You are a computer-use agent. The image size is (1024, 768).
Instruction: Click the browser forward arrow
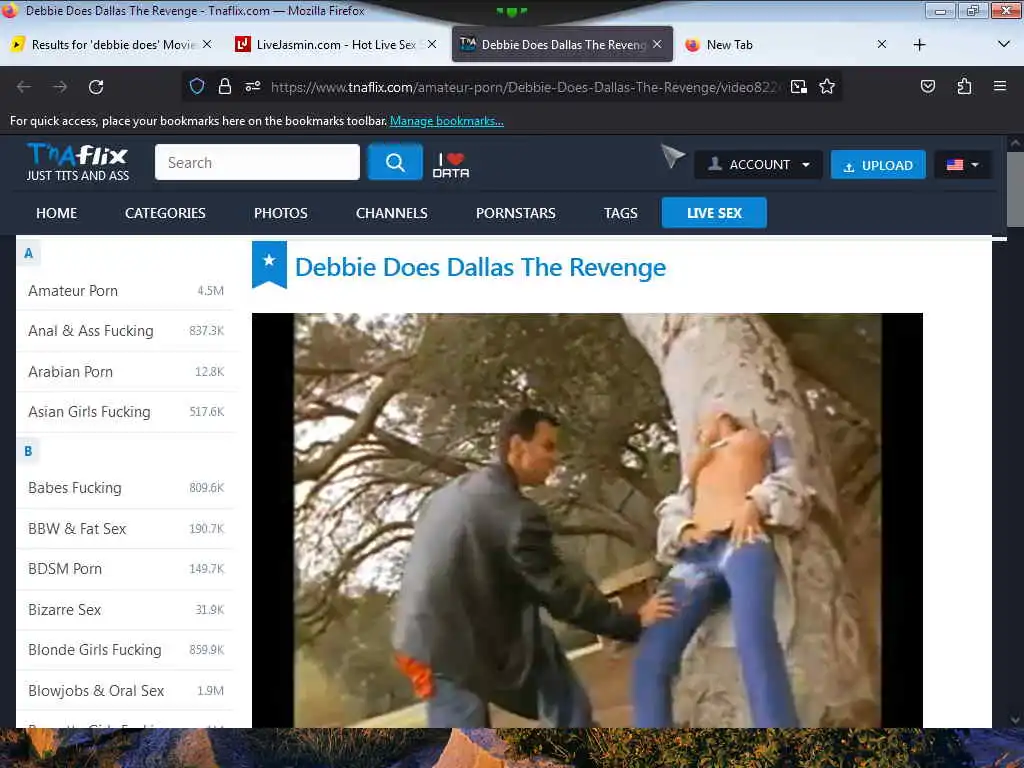click(60, 87)
